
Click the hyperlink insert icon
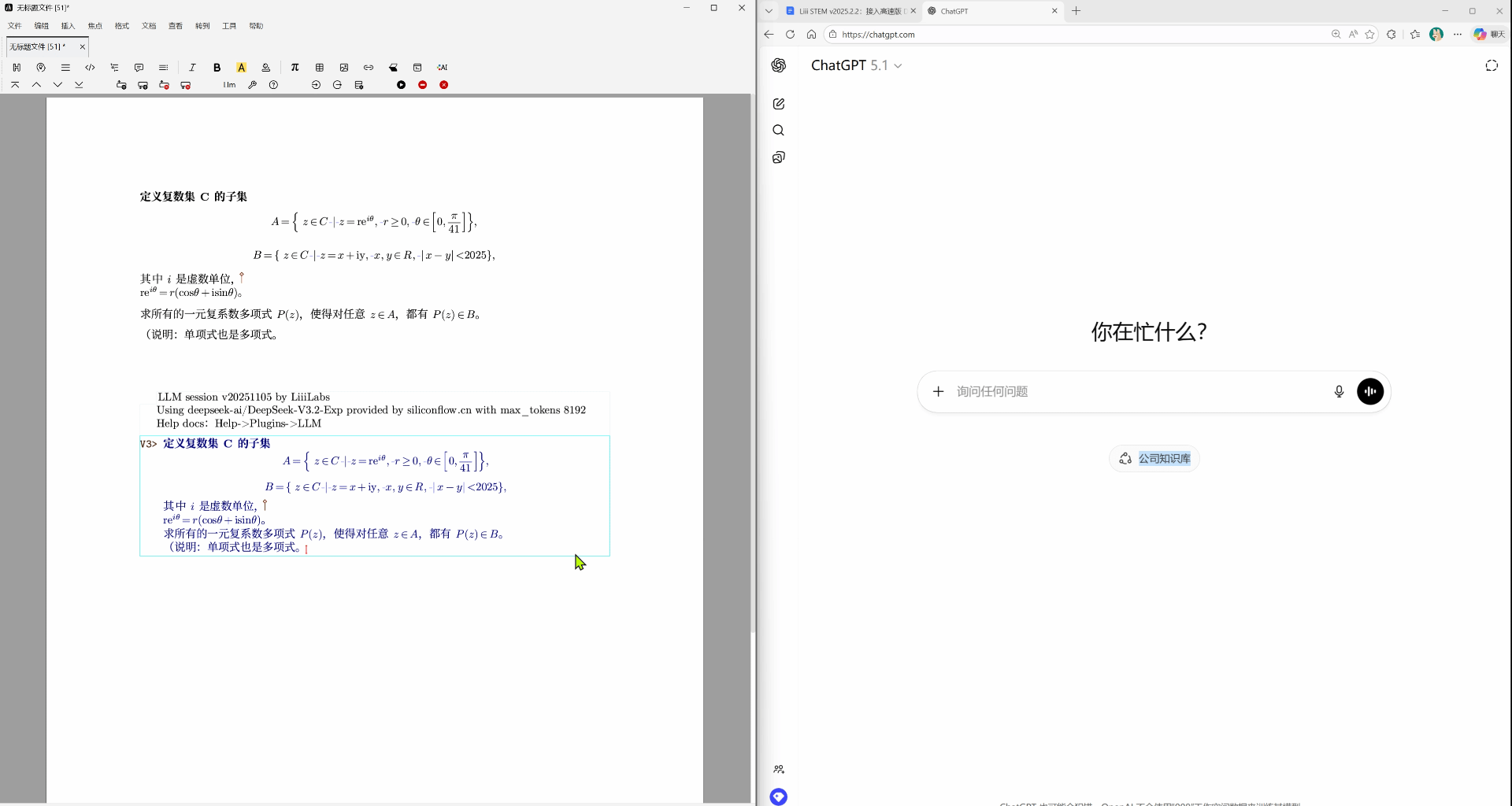point(369,68)
